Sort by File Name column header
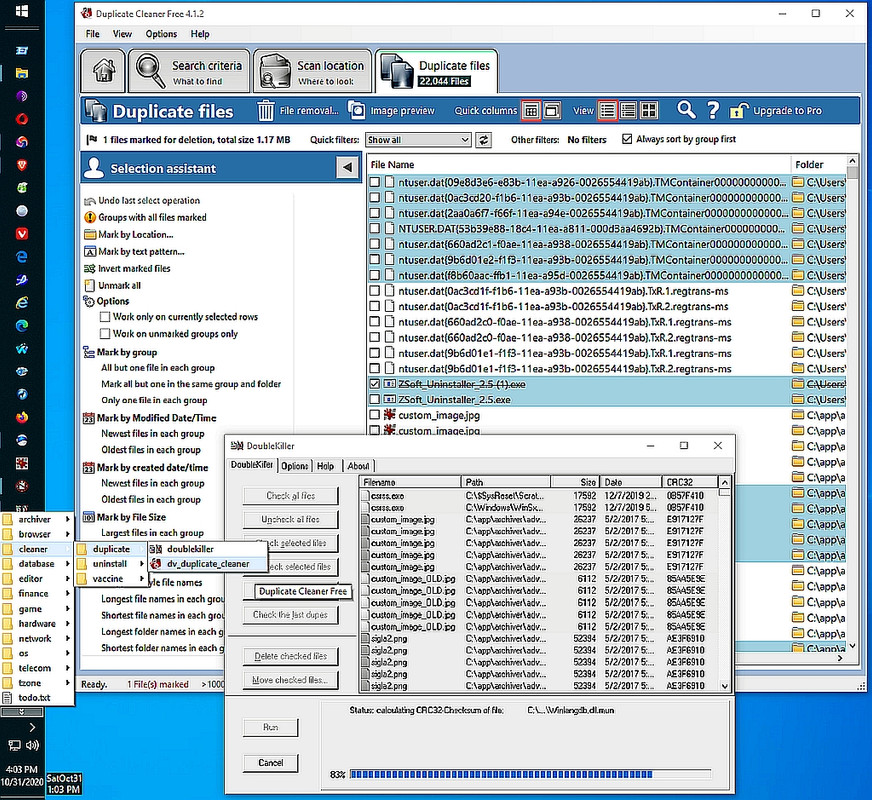The image size is (872, 800). pyautogui.click(x=578, y=165)
